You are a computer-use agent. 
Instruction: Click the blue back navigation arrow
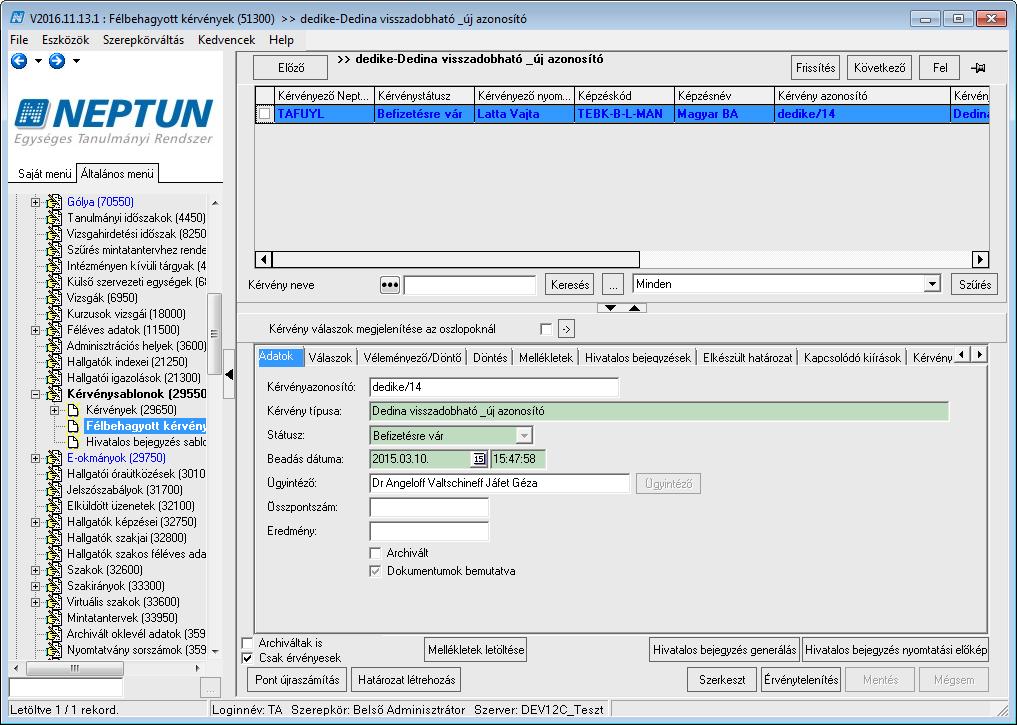[19, 61]
